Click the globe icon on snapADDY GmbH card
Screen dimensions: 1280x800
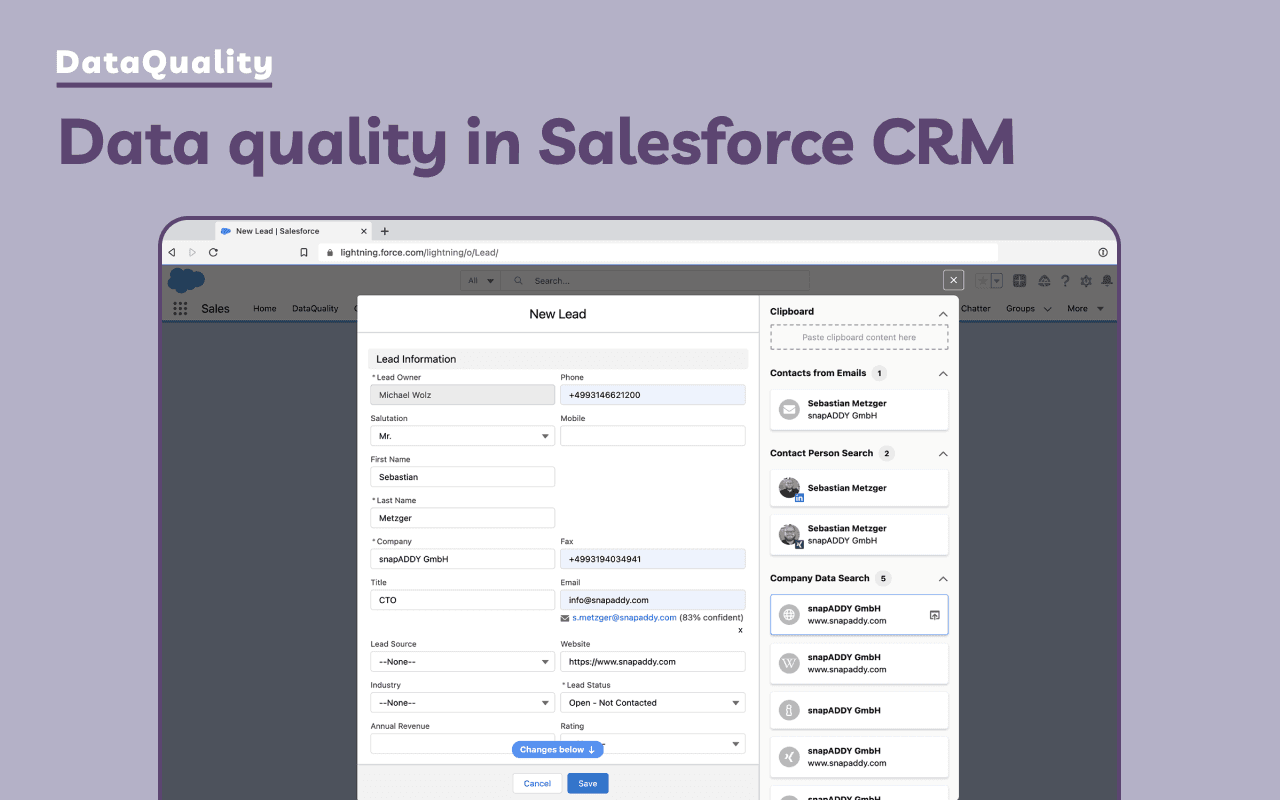(x=789, y=615)
